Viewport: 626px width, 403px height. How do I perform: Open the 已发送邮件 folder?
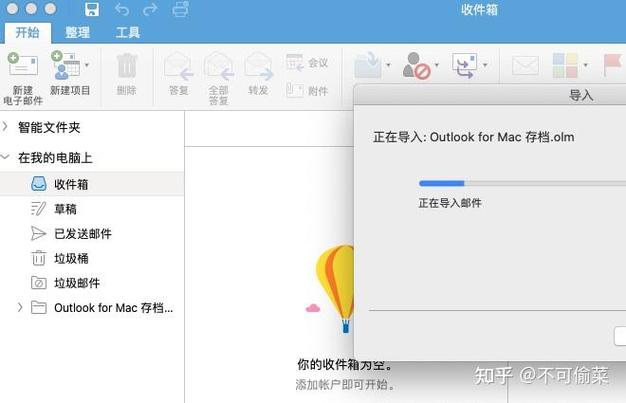(x=92, y=234)
